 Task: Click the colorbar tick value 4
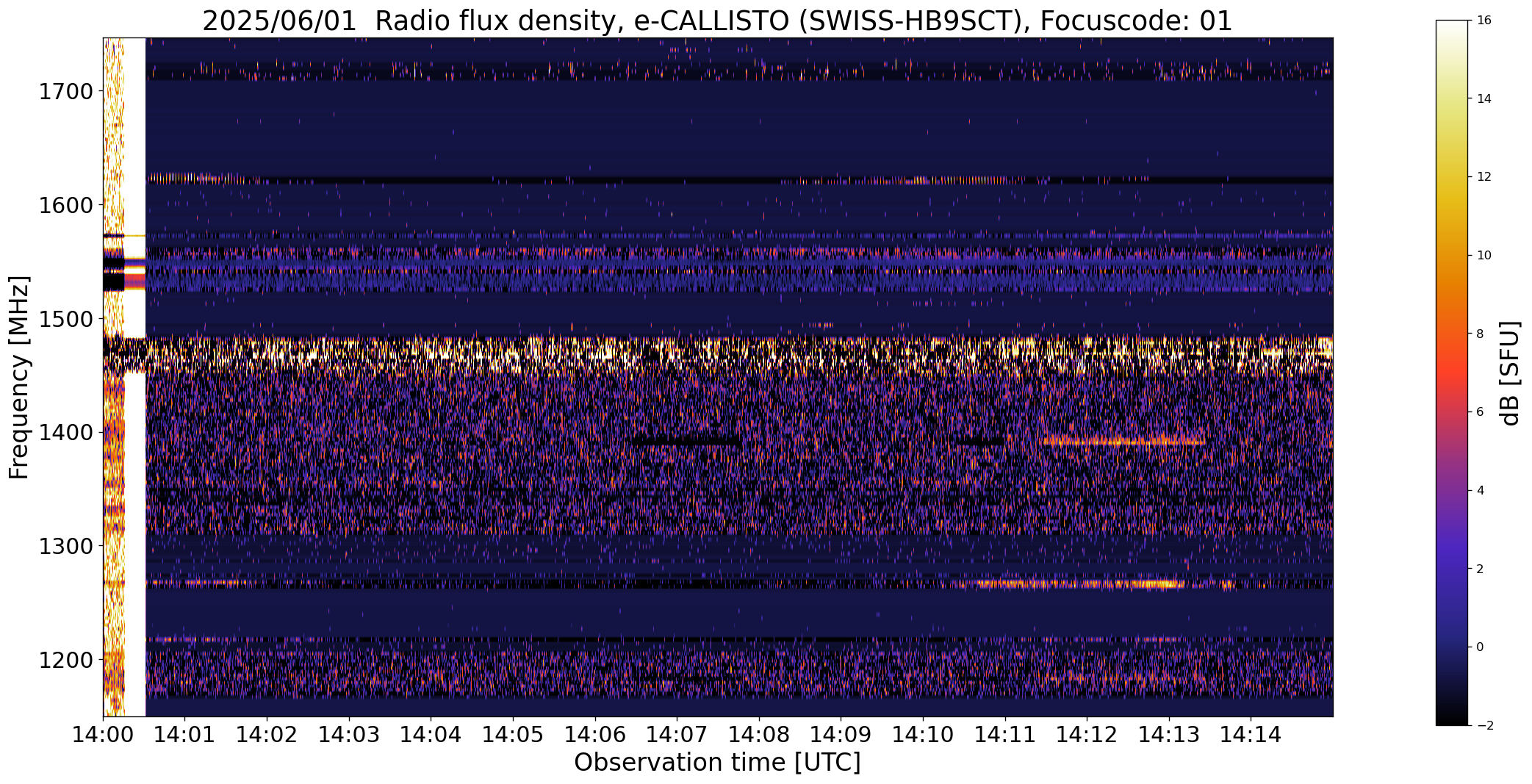[x=1480, y=491]
